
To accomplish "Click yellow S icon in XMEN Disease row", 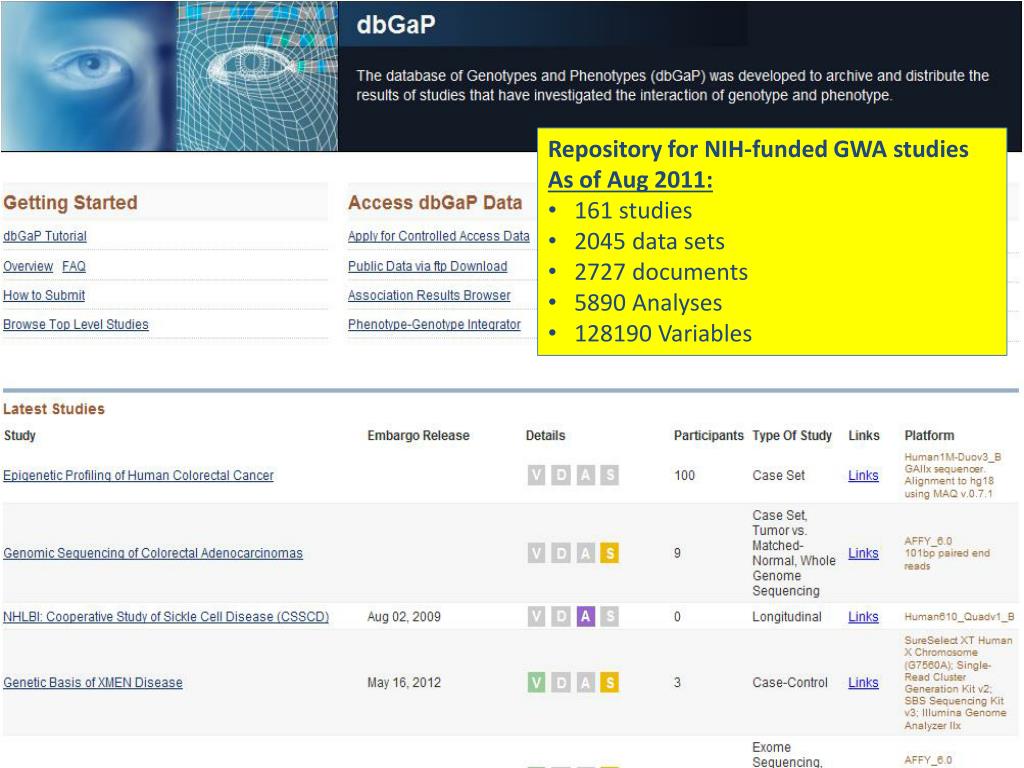I will 609,682.
